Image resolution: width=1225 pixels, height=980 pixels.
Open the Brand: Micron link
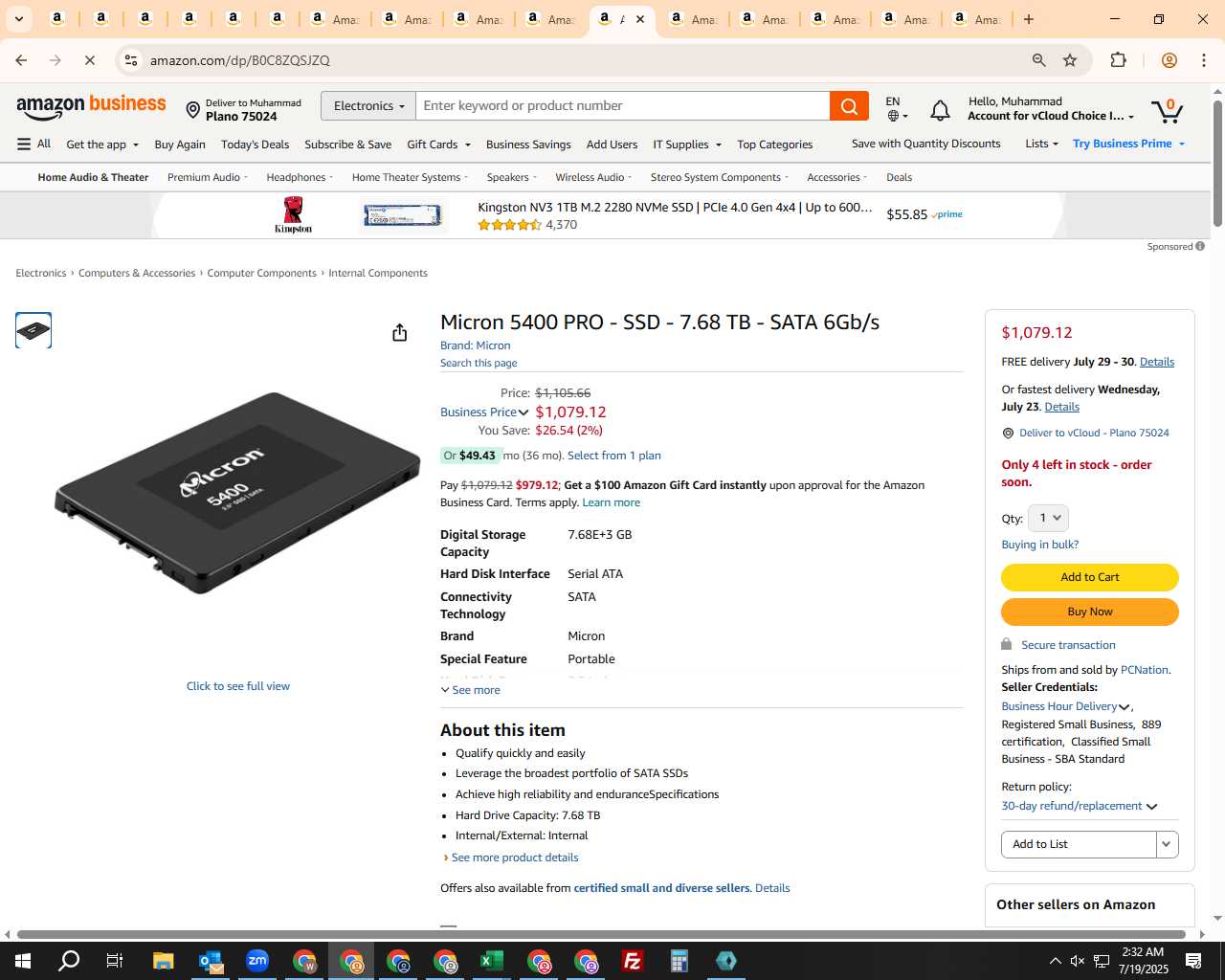[x=476, y=345]
